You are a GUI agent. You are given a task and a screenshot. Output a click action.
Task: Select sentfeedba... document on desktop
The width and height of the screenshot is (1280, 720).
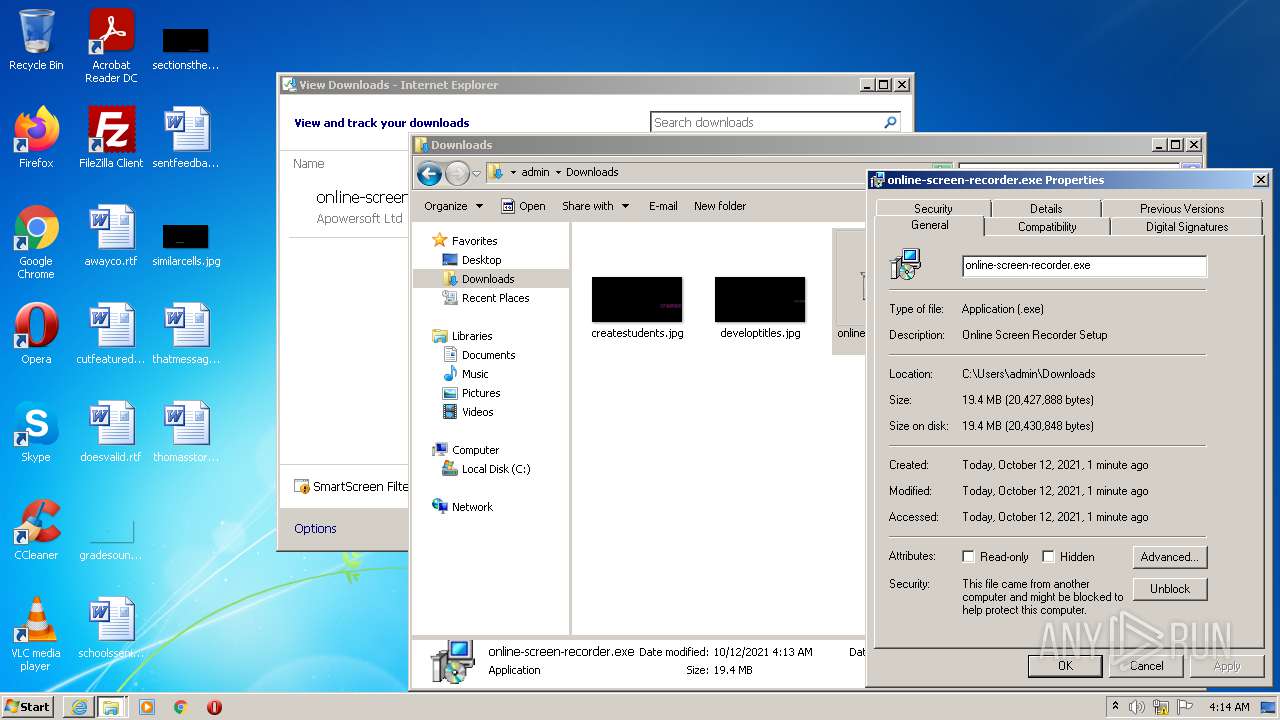tap(186, 138)
